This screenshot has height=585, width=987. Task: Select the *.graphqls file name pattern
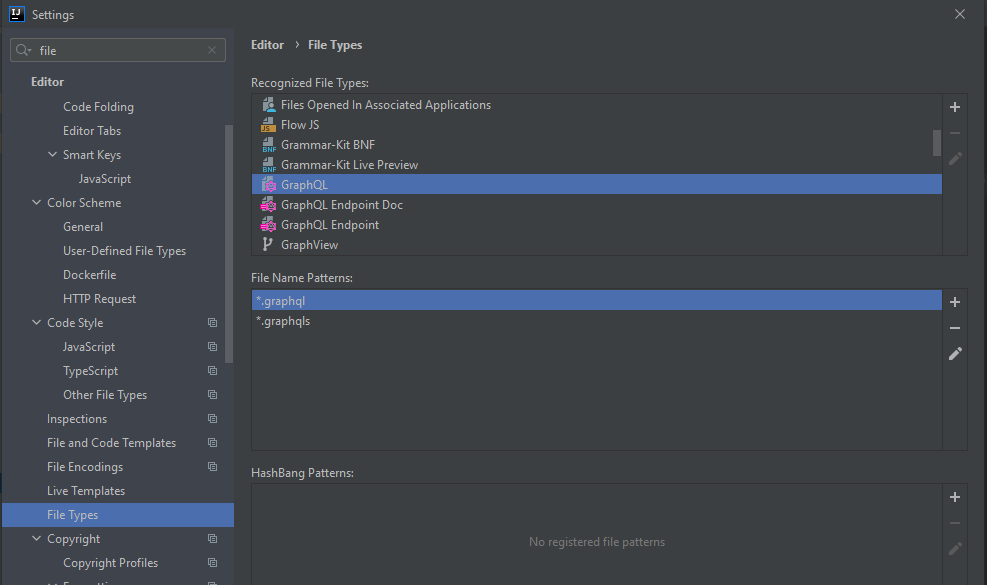pyautogui.click(x=281, y=321)
